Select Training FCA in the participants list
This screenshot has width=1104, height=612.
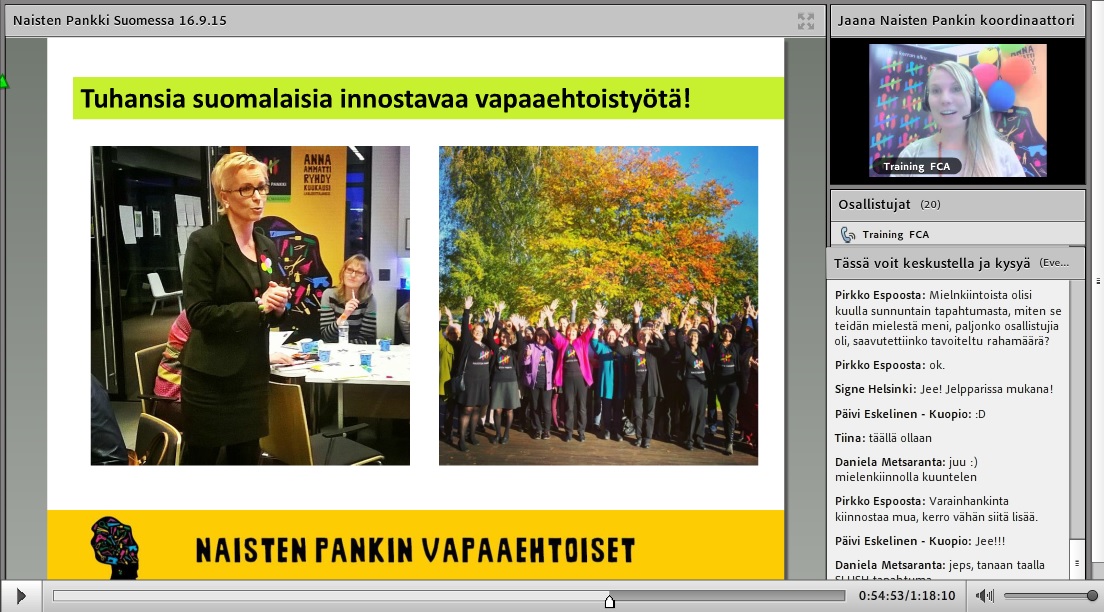coord(958,235)
